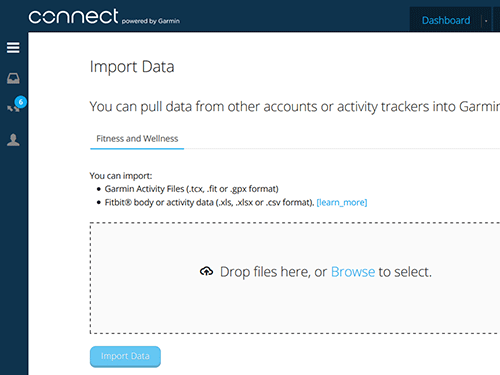The height and width of the screenshot is (375, 500).
Task: Click the 'You can pull data' description
Action: 295,107
